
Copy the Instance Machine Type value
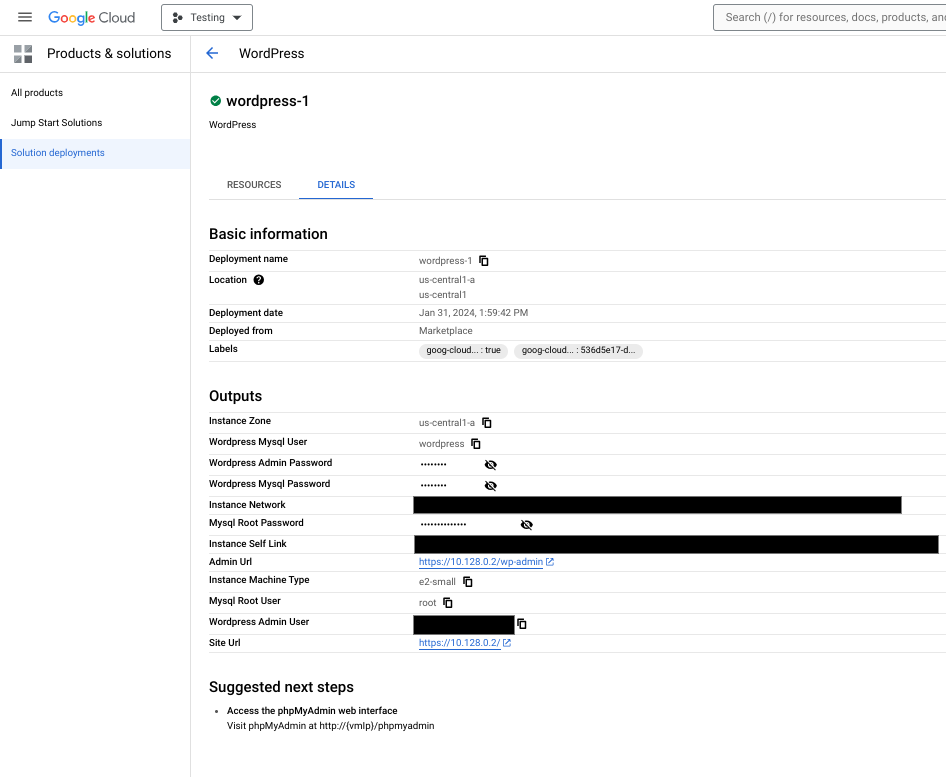click(x=467, y=582)
